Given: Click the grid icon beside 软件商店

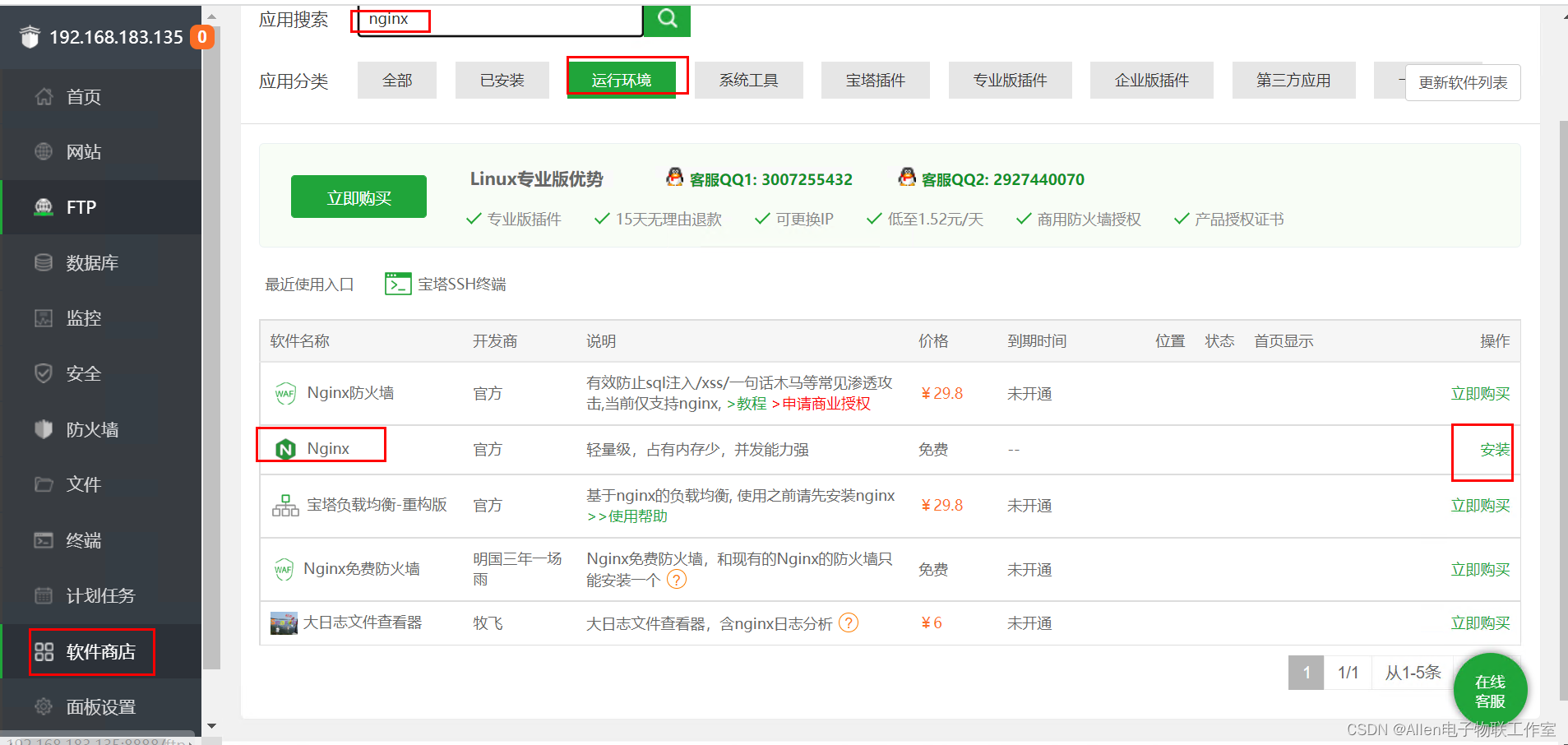Looking at the screenshot, I should [x=44, y=651].
